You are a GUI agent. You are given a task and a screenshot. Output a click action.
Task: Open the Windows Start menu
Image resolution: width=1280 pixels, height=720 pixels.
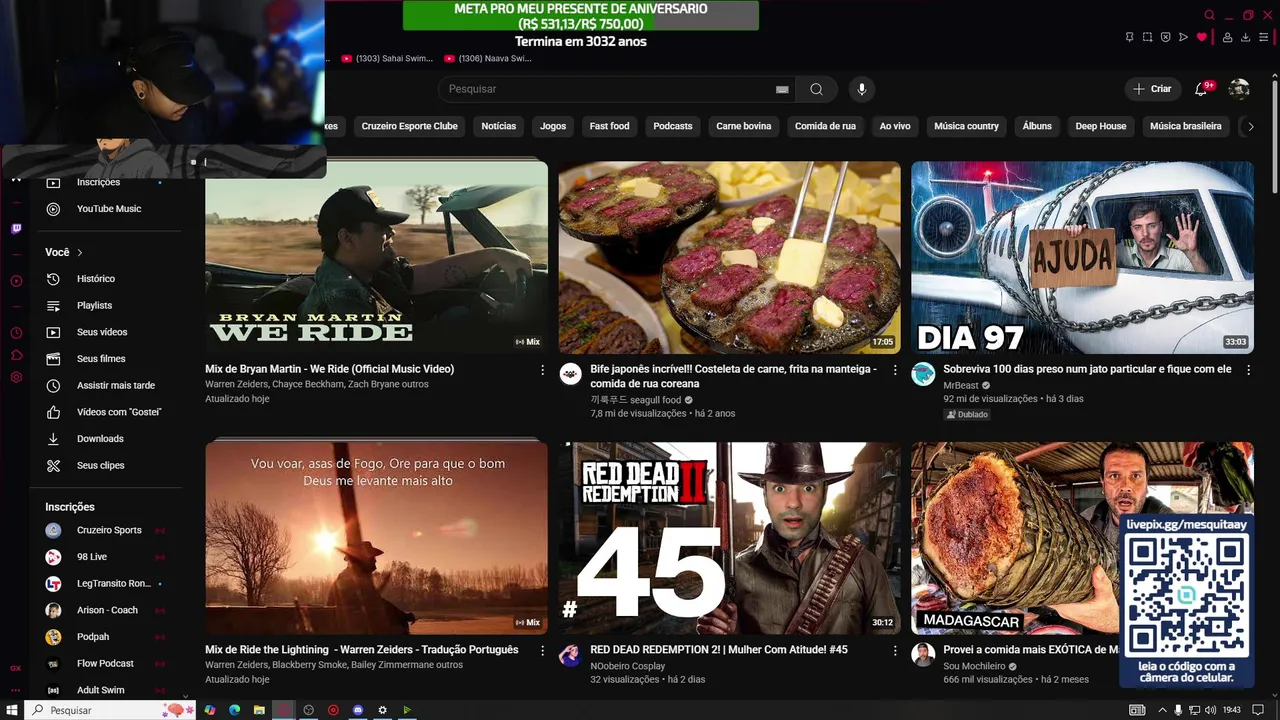pyautogui.click(x=13, y=710)
